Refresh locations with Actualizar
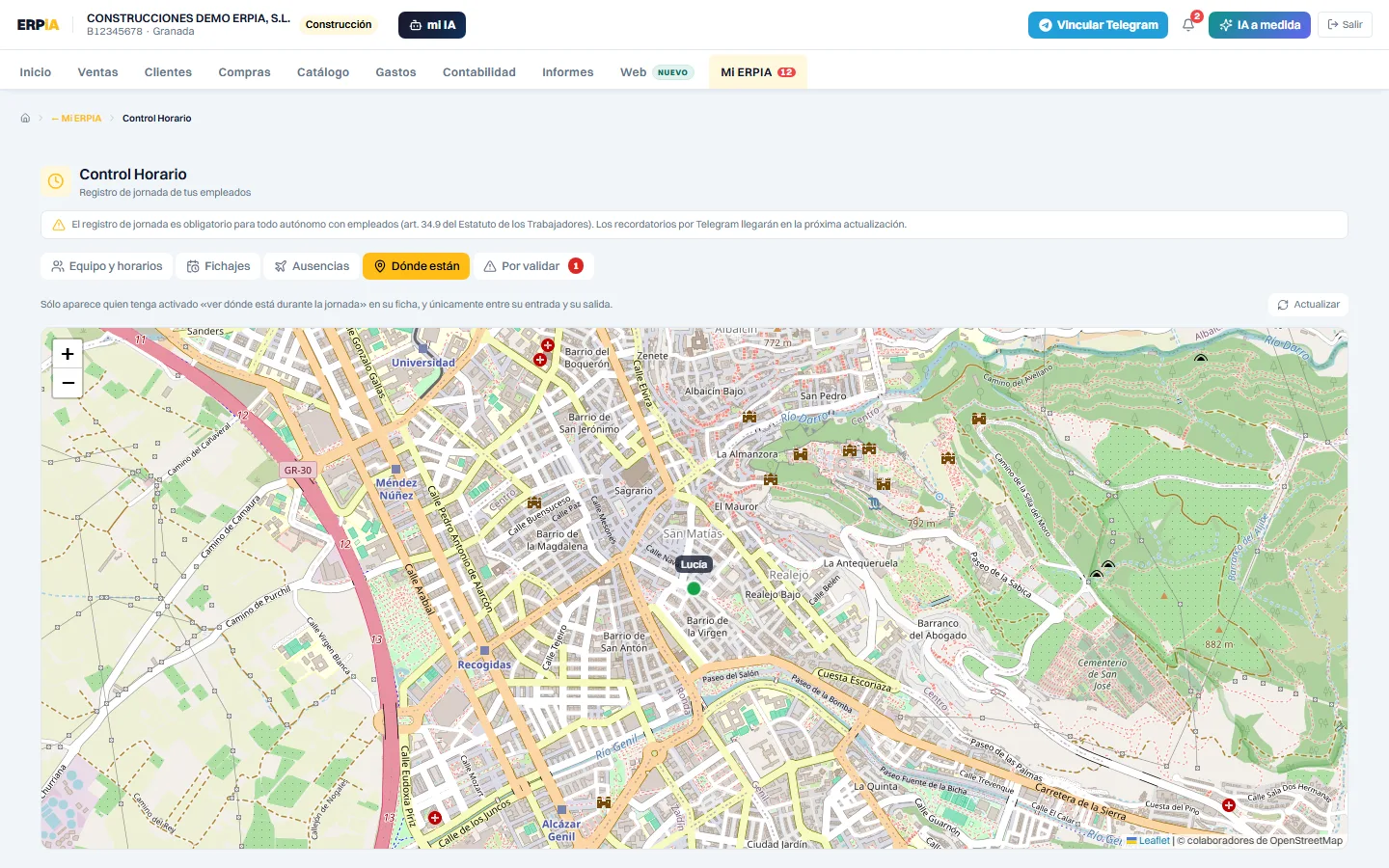This screenshot has width=1389, height=868. pos(1308,305)
